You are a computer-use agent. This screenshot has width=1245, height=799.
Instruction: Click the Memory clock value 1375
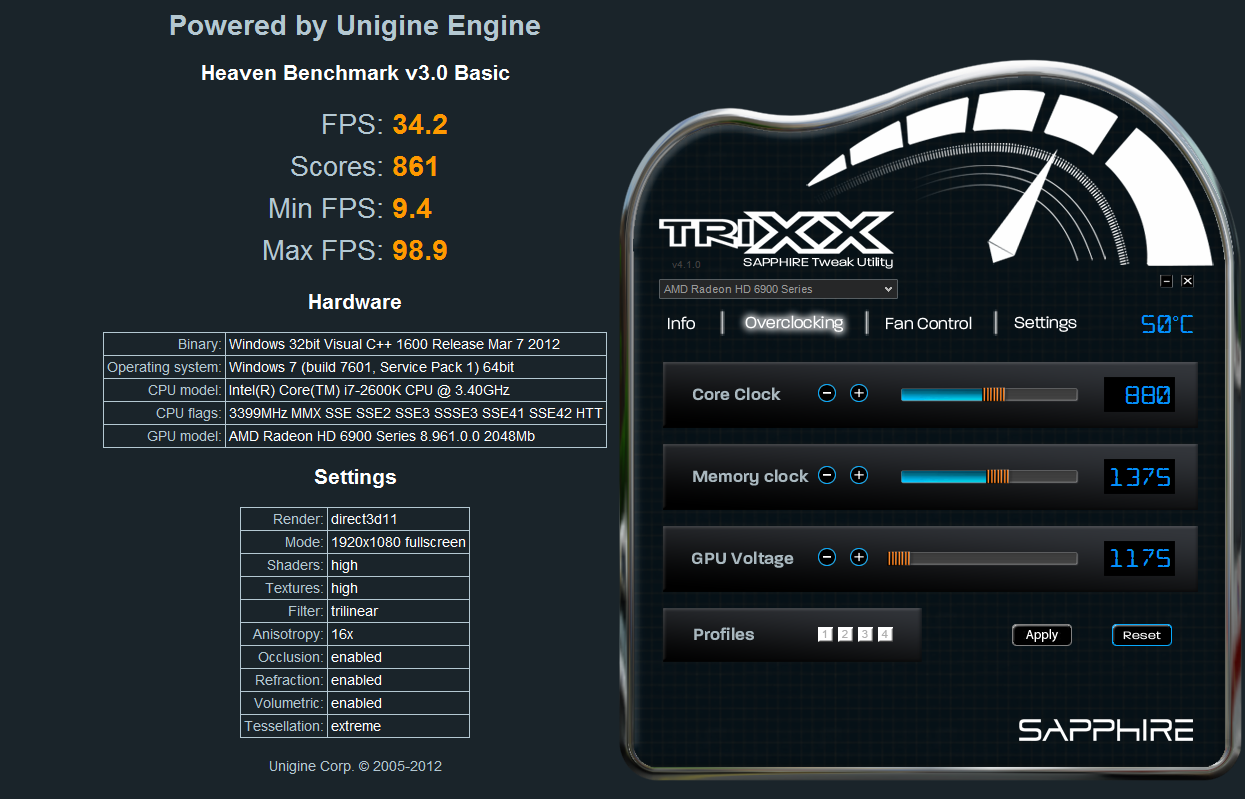(x=1139, y=477)
